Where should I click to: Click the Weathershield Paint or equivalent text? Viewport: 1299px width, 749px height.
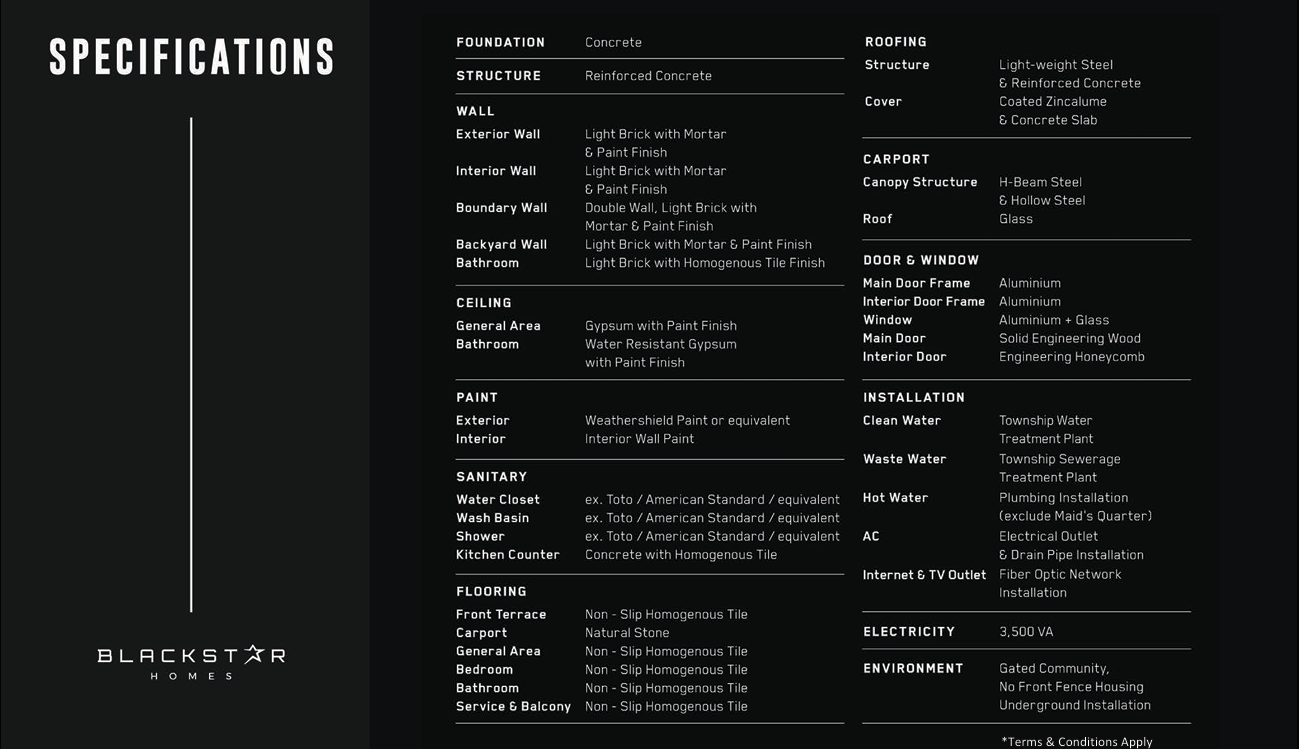(687, 421)
